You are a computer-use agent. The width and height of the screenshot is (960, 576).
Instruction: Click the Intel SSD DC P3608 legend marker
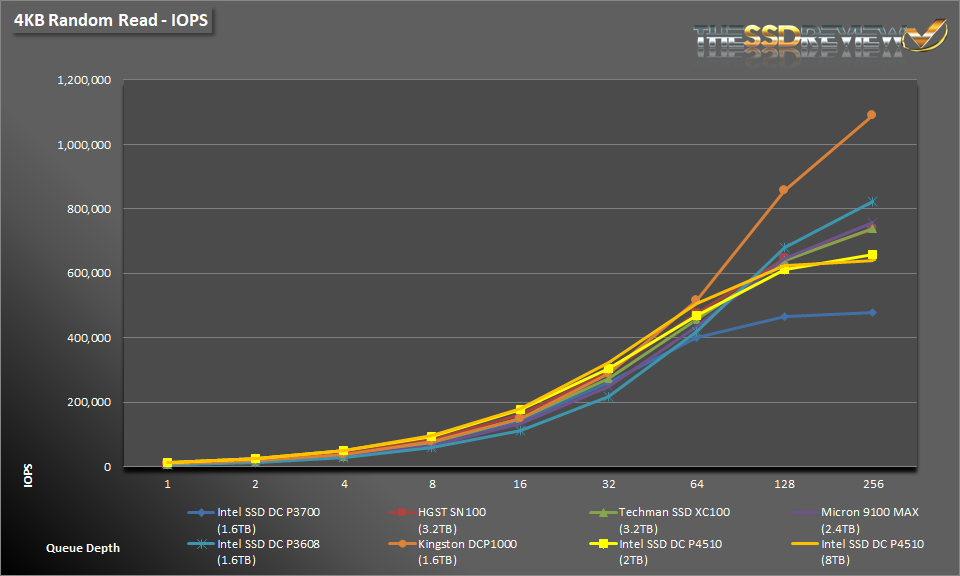(x=201, y=545)
